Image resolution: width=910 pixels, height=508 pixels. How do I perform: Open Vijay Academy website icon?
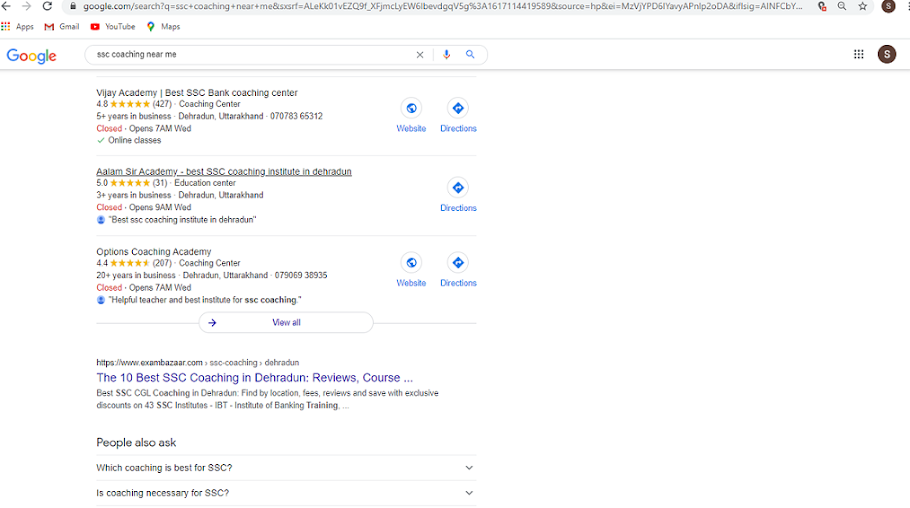[411, 108]
